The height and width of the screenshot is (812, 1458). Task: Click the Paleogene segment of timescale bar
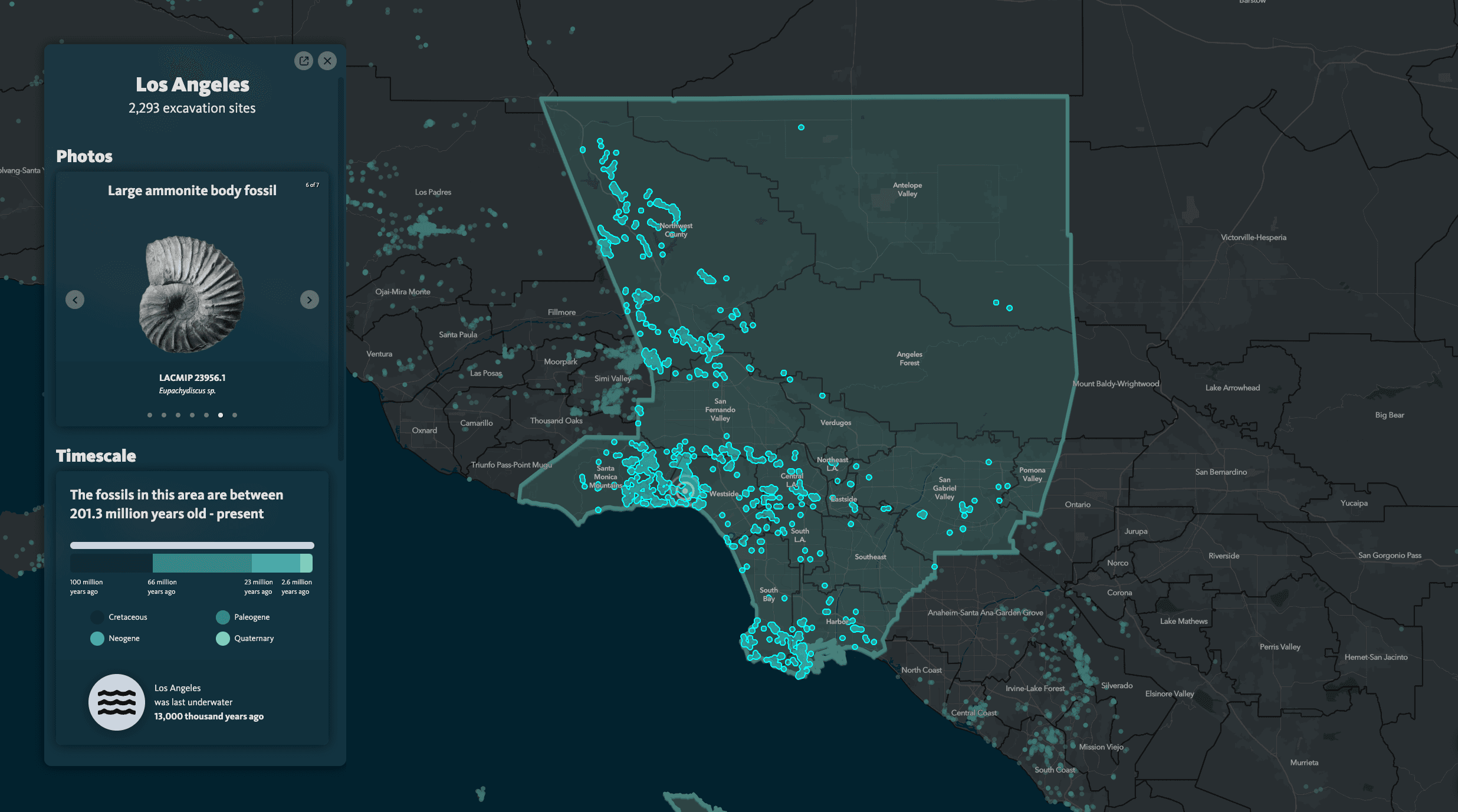[202, 563]
